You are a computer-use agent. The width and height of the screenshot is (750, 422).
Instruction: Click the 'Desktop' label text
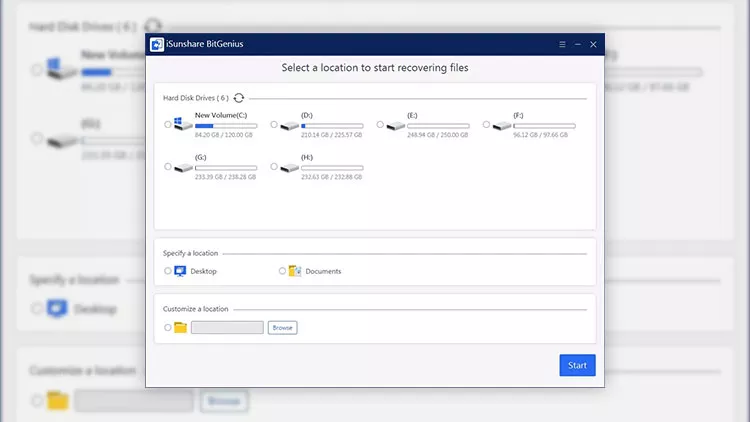(x=203, y=271)
